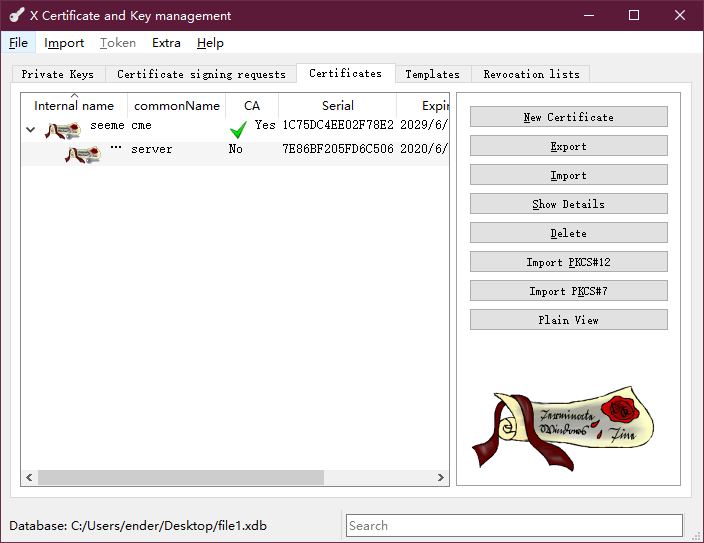This screenshot has width=704, height=543.
Task: Click serial 7E86BF205FD6C506
Action: pos(338,149)
